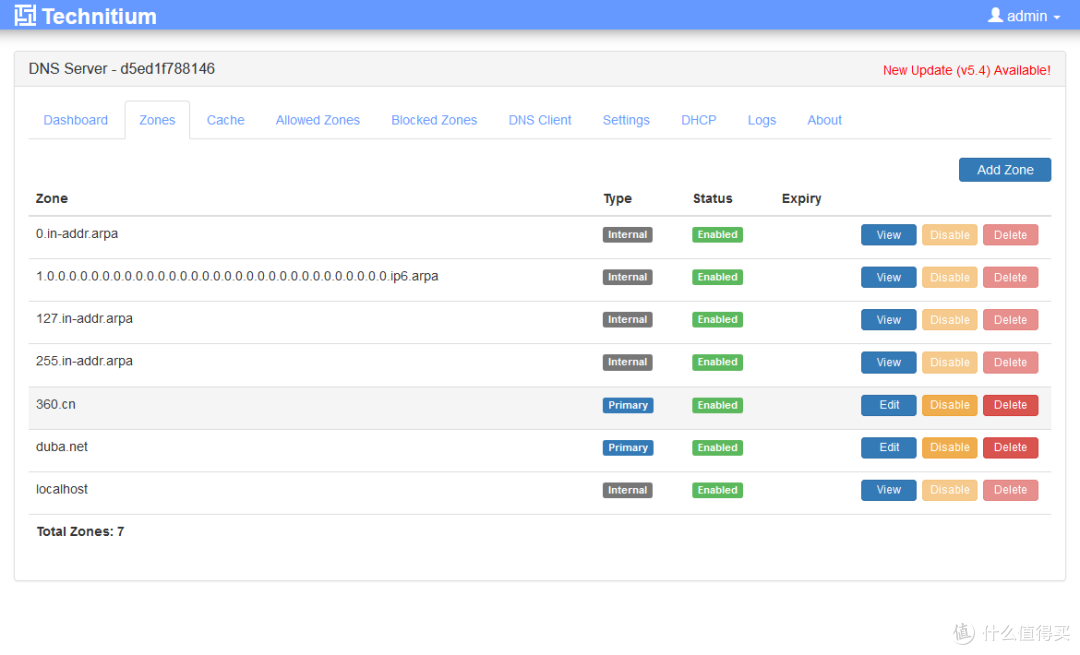
Task: Delete the 360.cn zone
Action: [1010, 405]
